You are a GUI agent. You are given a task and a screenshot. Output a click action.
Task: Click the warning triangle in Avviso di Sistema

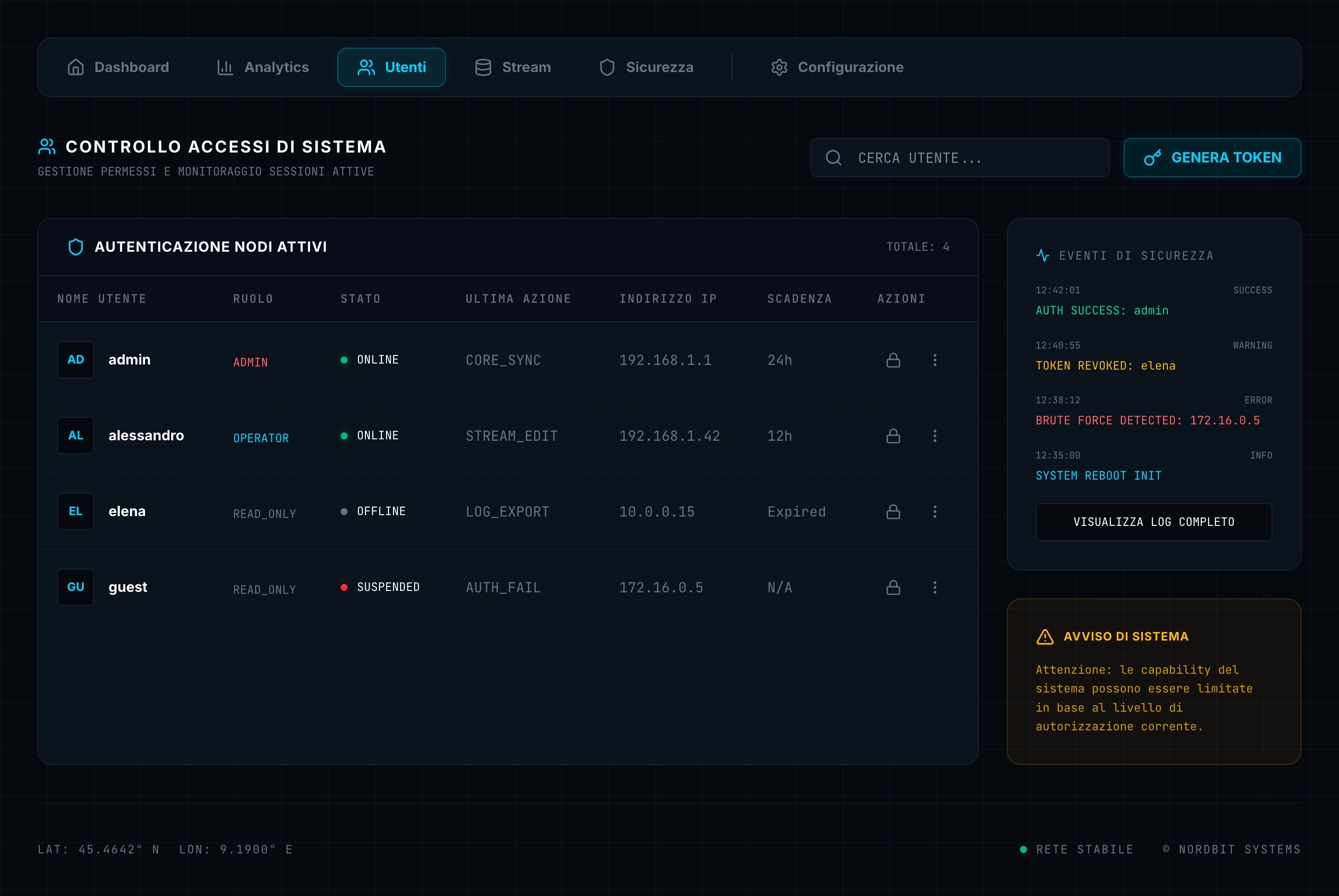coord(1045,637)
